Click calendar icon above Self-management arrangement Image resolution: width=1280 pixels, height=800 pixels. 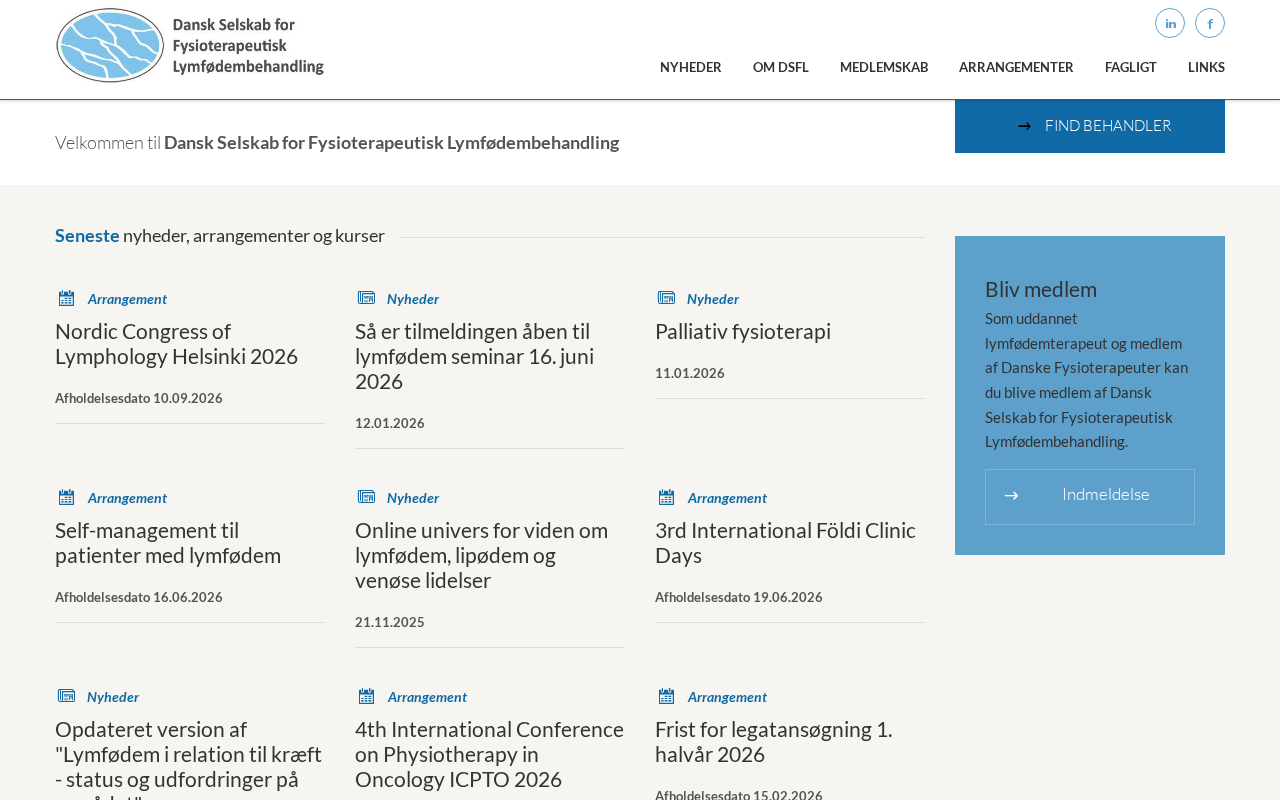click(67, 497)
